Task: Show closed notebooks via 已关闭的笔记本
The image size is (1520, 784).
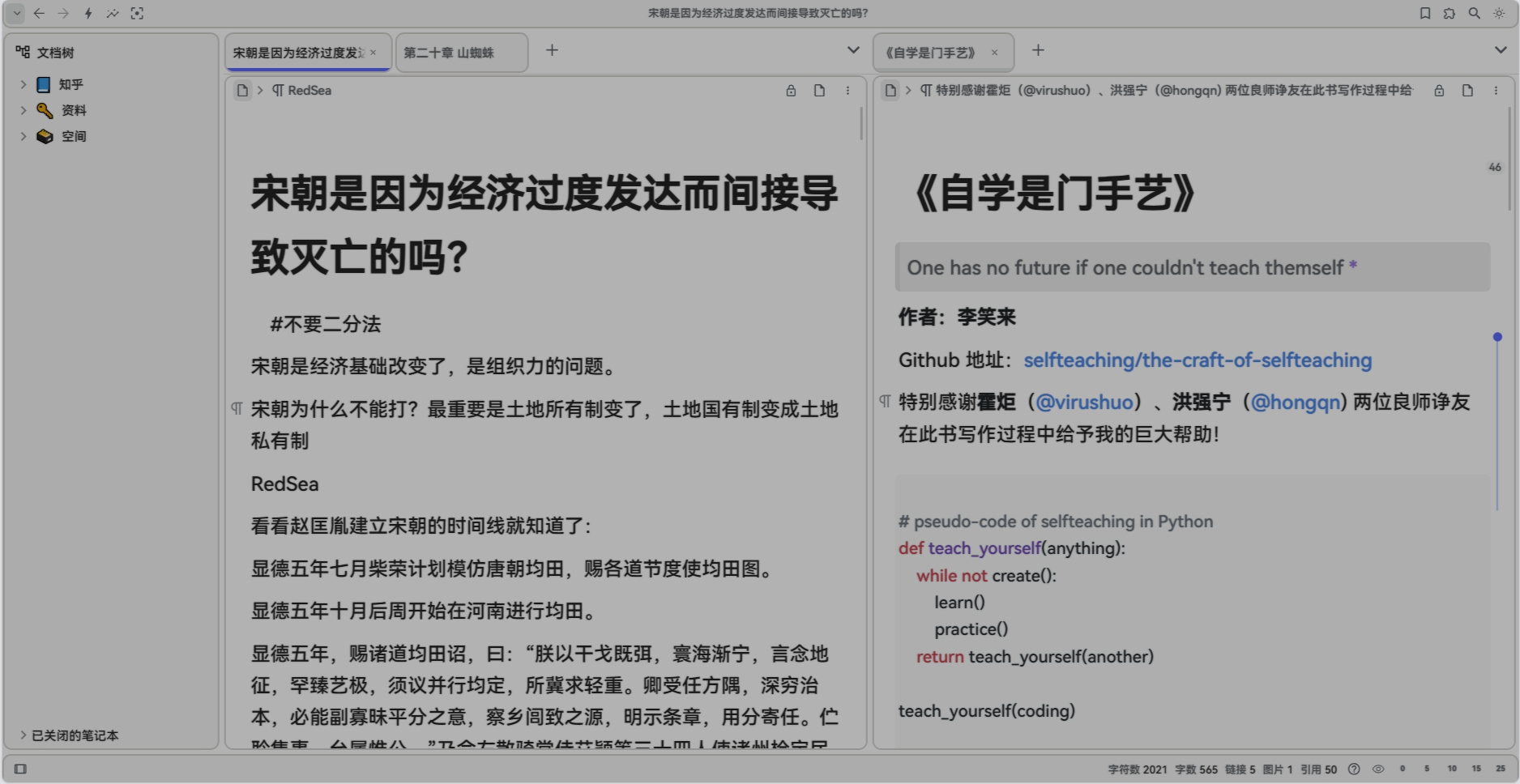Action: click(73, 735)
